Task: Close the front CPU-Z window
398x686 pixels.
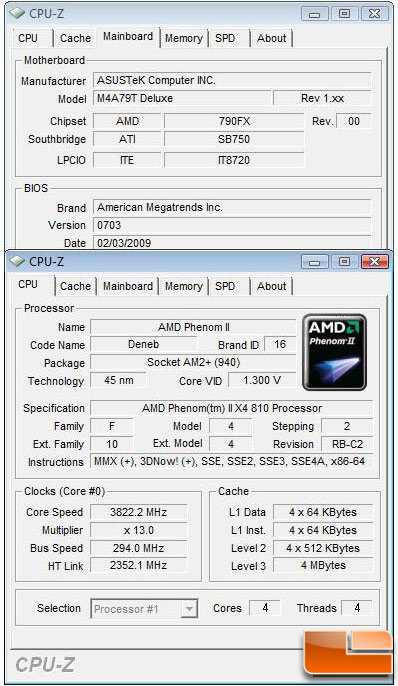Action: tap(374, 262)
